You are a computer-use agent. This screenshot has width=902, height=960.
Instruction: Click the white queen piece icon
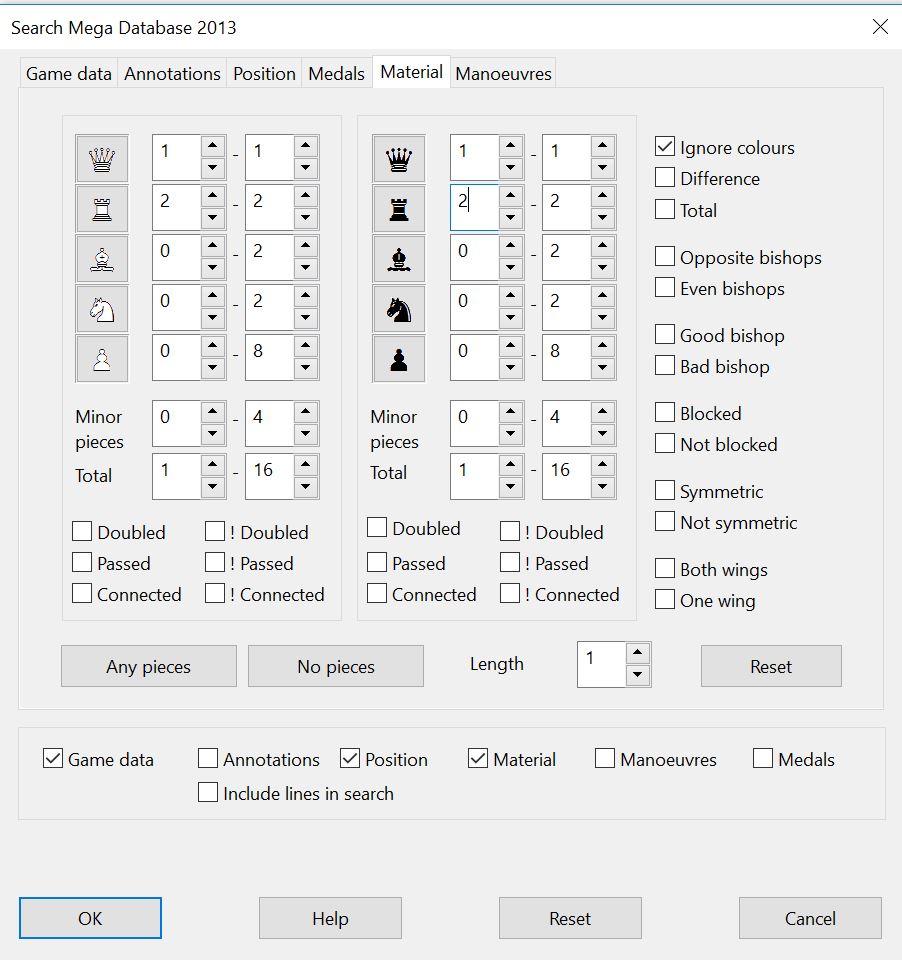[102, 159]
